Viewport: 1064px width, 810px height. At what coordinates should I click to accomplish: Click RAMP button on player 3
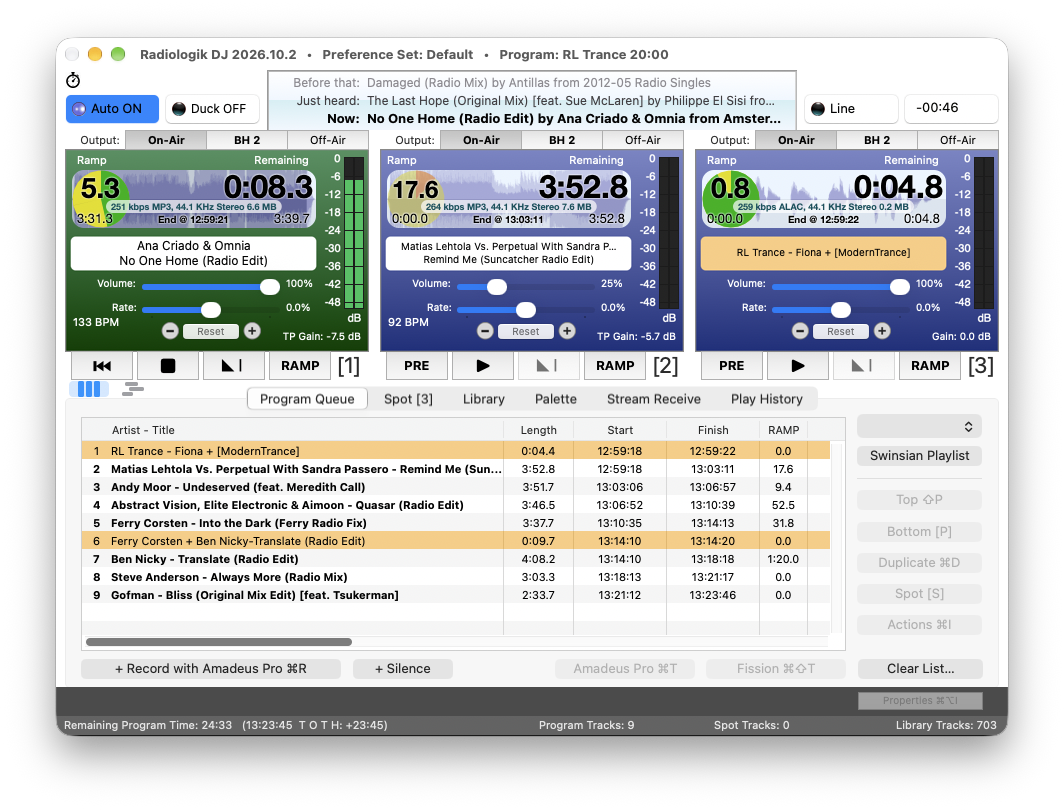[930, 366]
